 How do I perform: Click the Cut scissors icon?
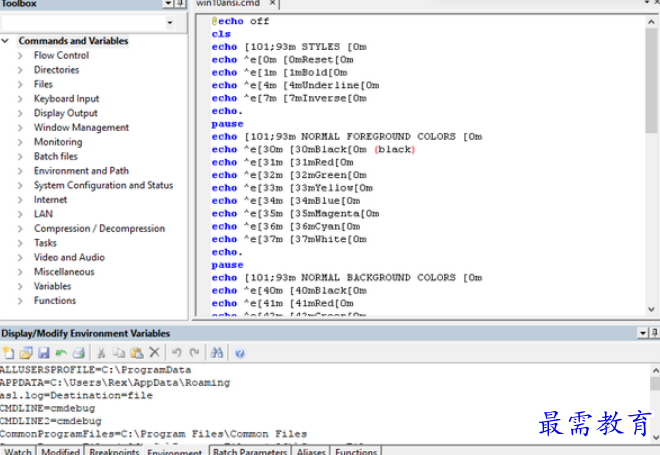[x=101, y=353]
